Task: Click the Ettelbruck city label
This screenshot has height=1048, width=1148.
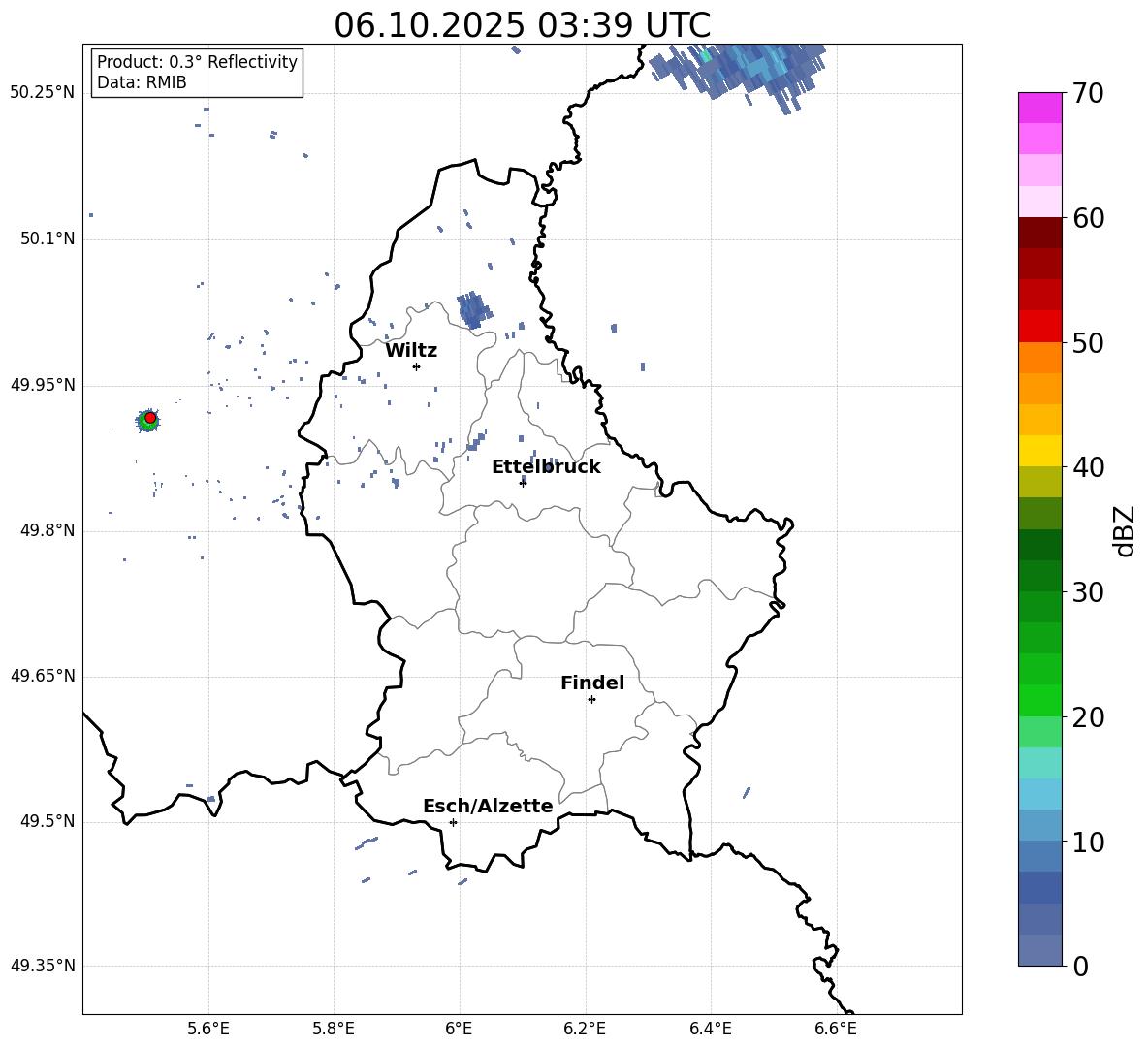Action: pyautogui.click(x=546, y=467)
